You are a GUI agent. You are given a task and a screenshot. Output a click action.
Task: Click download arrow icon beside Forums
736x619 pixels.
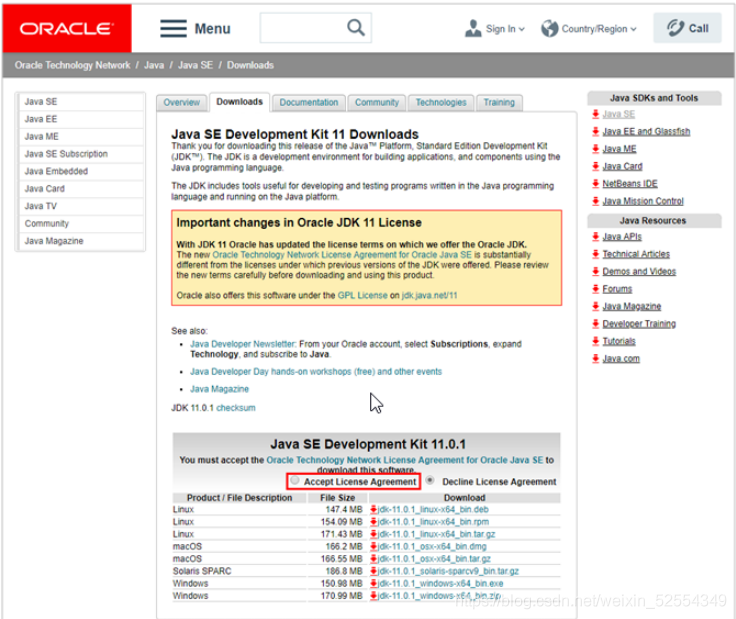click(596, 288)
